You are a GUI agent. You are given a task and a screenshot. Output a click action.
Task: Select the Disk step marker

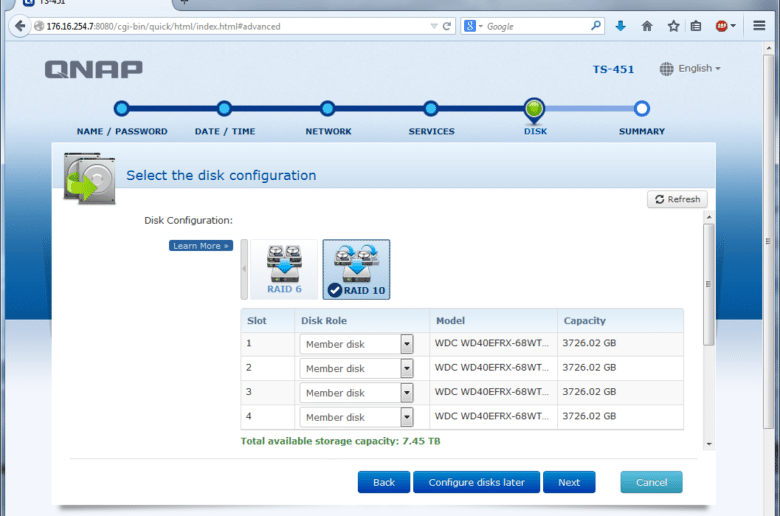coord(534,109)
